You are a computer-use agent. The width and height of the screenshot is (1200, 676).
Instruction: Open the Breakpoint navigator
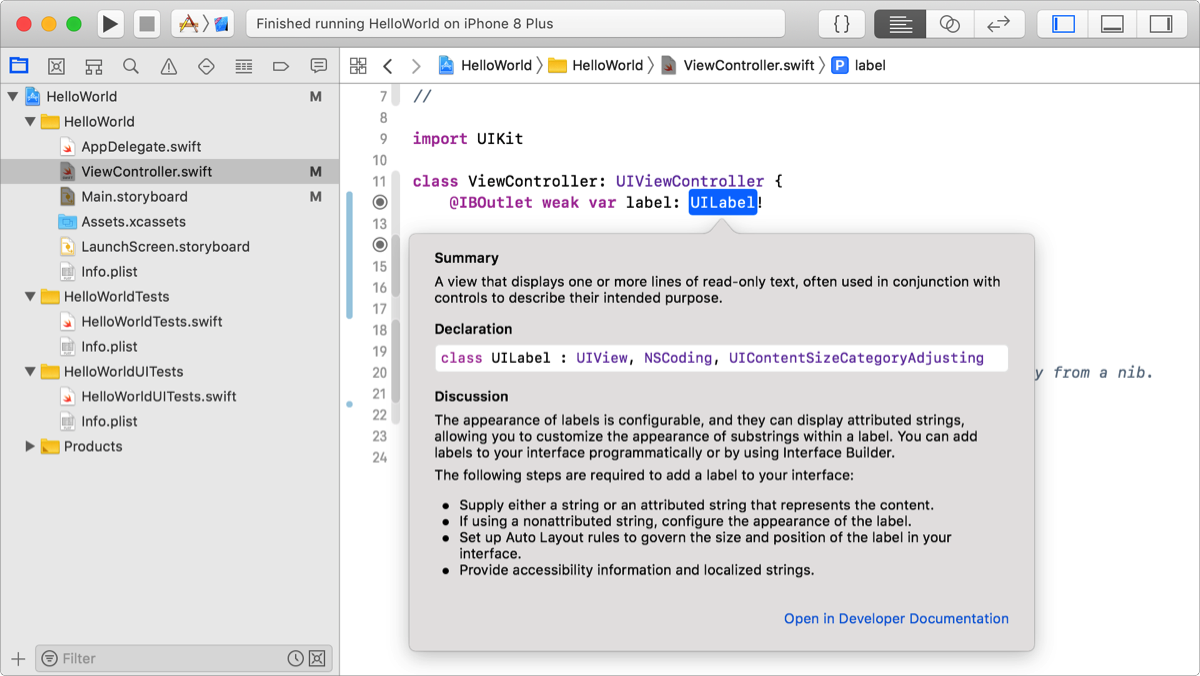tap(281, 66)
